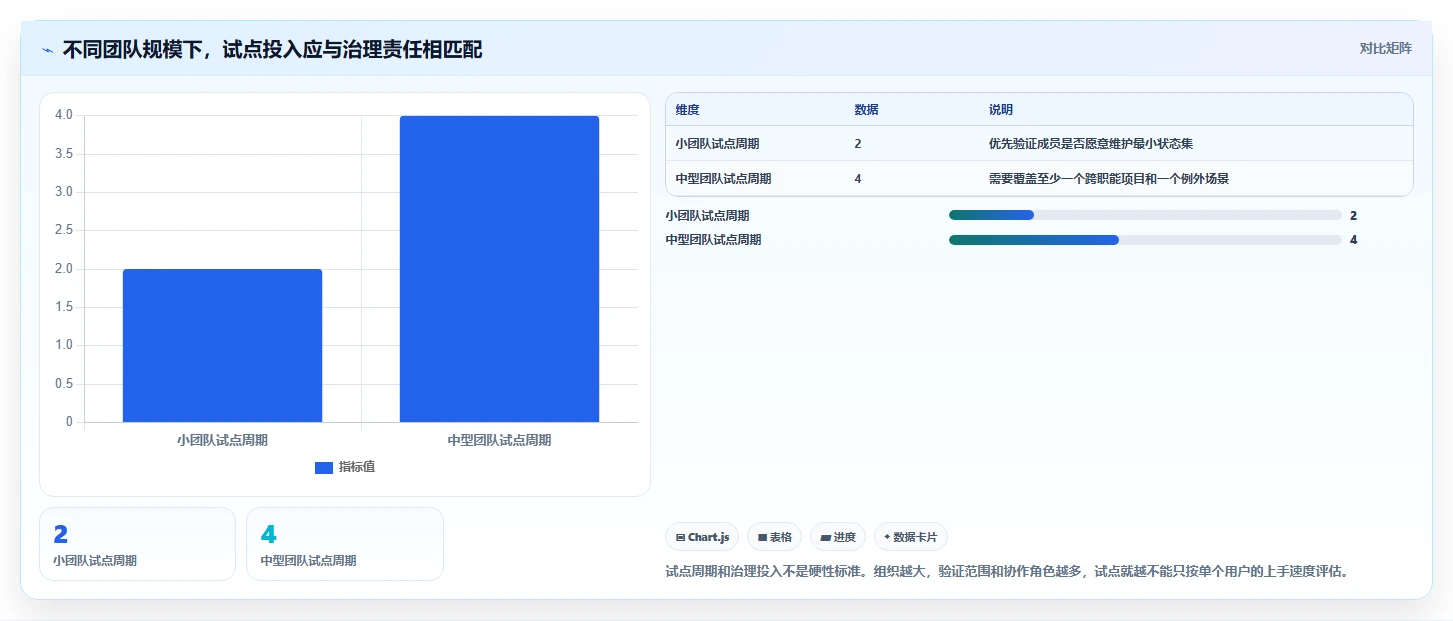Image resolution: width=1453 pixels, height=621 pixels.
Task: Click the icon inside Chart.js chip
Action: coord(680,537)
